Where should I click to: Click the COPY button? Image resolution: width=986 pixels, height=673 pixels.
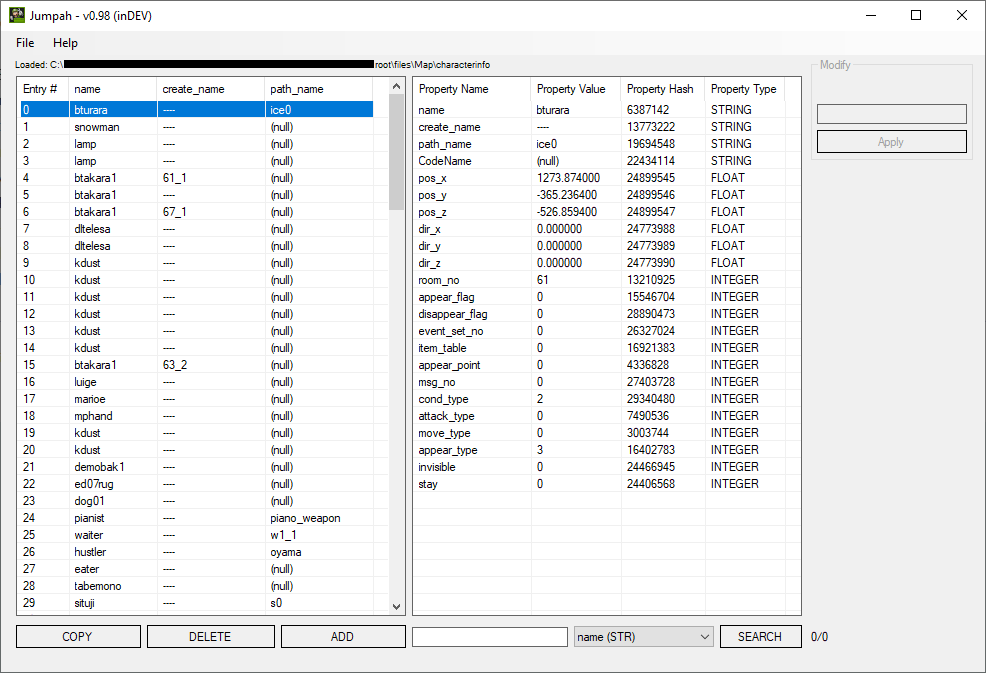(x=78, y=637)
